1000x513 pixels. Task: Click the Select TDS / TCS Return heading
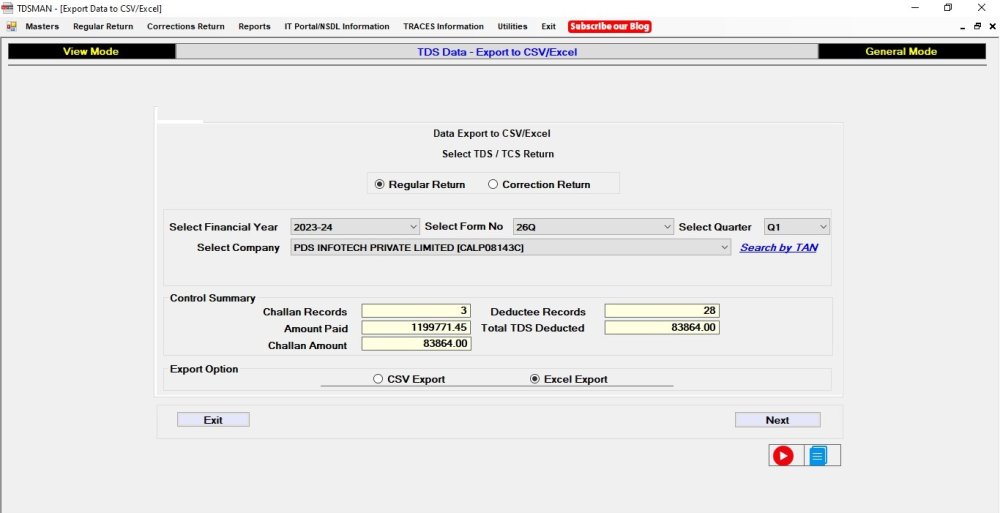498,154
